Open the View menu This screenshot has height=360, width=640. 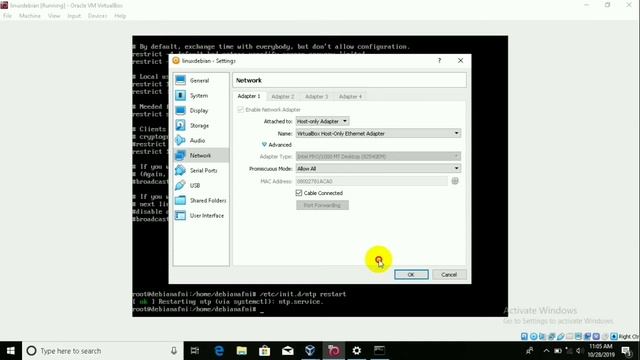[54, 16]
